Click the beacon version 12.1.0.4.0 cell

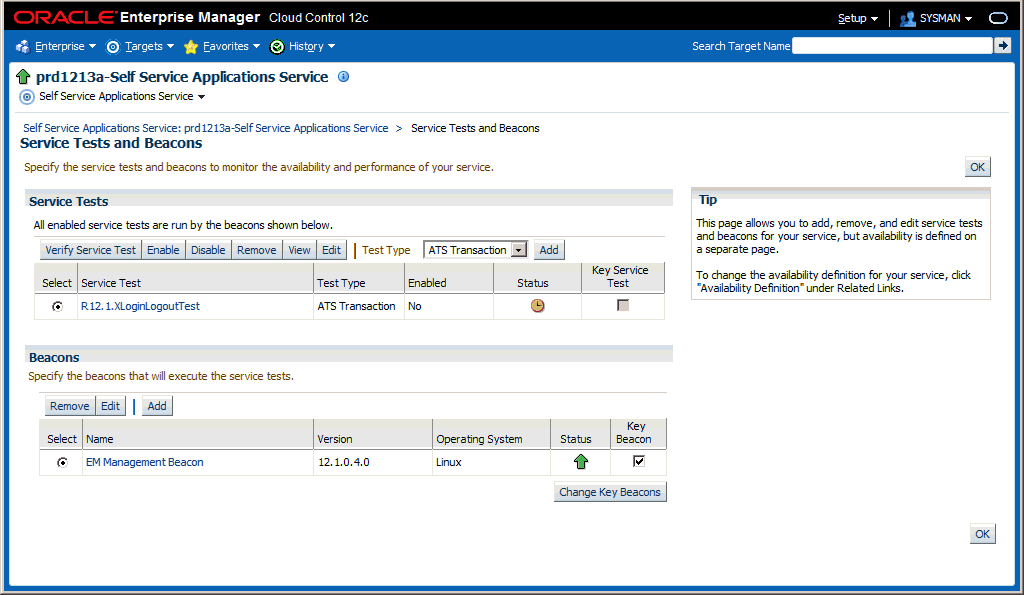point(373,462)
